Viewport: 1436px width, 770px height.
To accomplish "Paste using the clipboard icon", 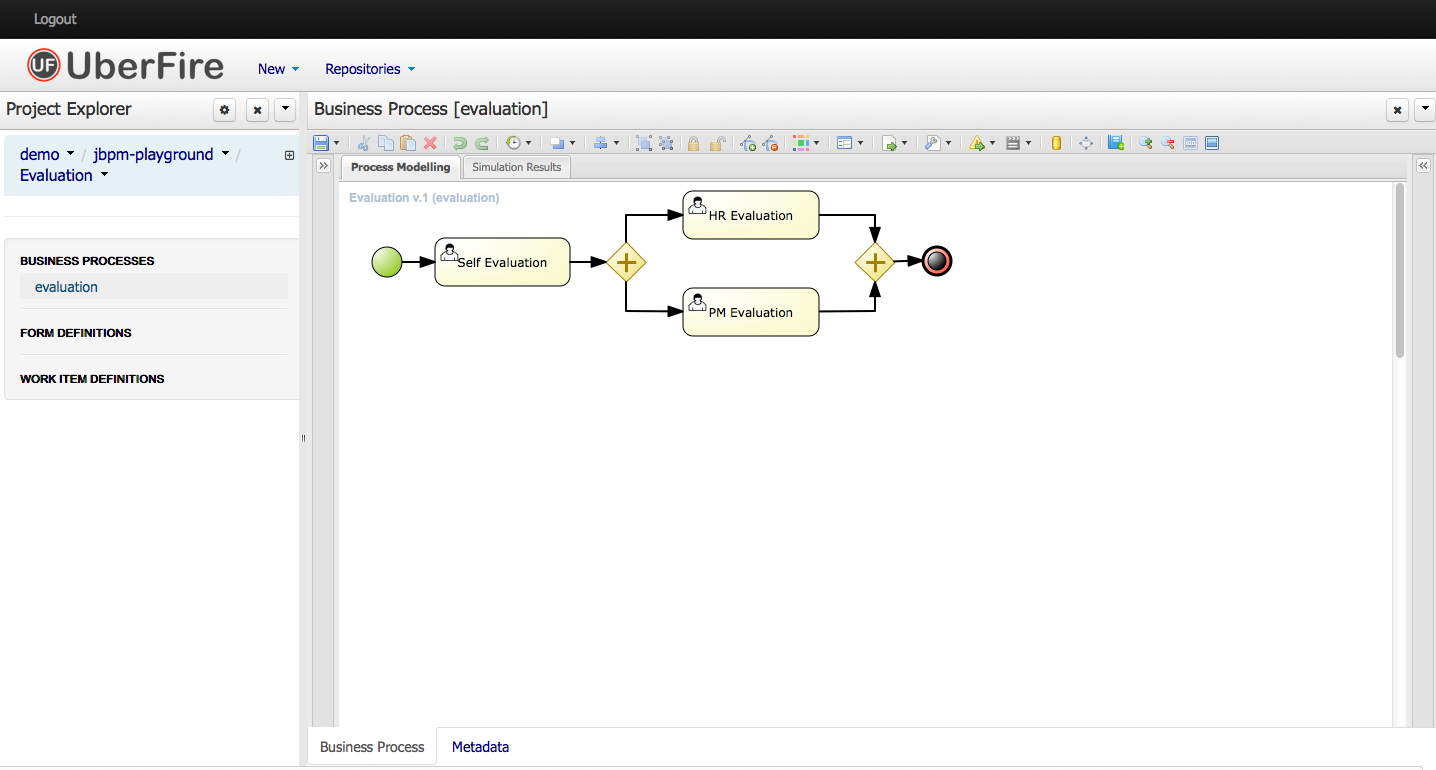I will 408,143.
